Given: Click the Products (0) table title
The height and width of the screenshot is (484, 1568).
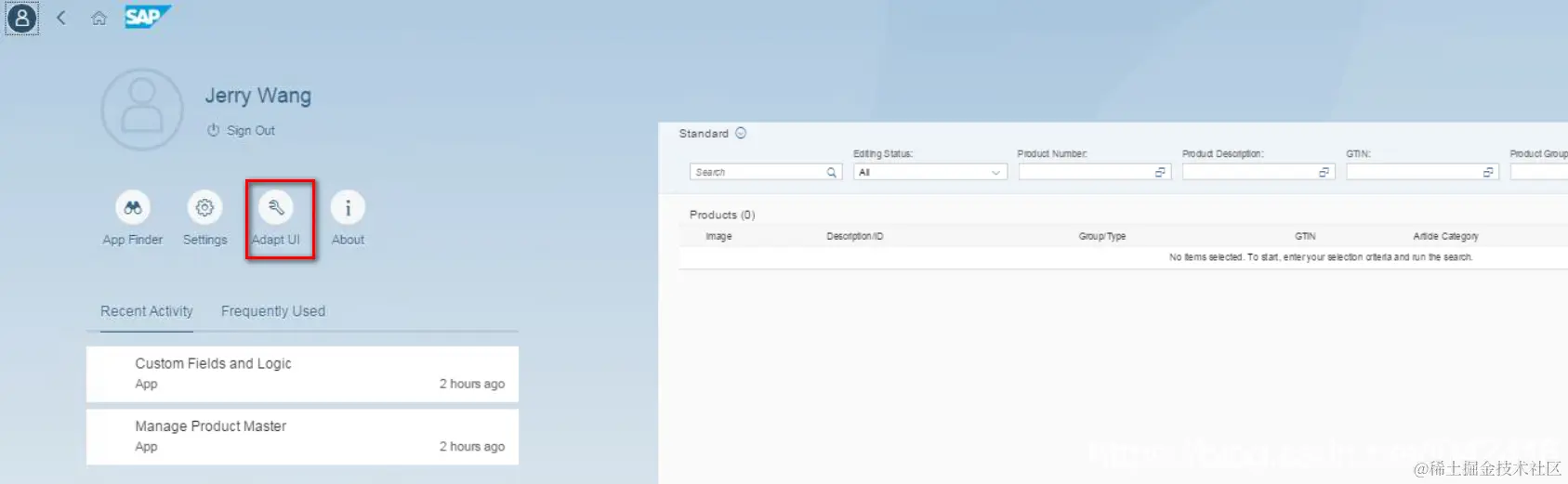Looking at the screenshot, I should [x=722, y=215].
